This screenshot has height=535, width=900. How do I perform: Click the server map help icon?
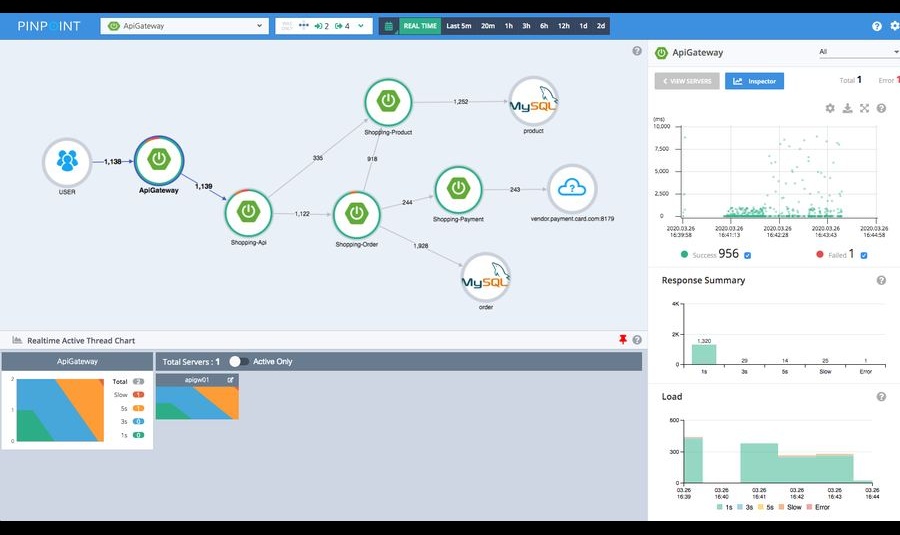pos(637,51)
